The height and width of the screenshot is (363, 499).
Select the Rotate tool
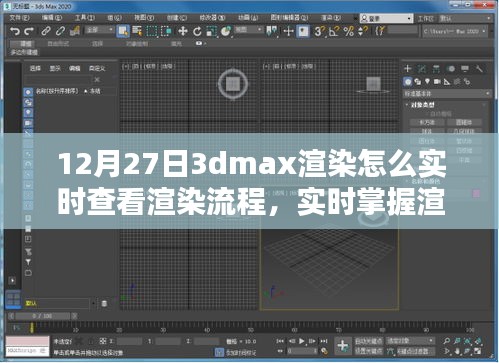(x=197, y=31)
